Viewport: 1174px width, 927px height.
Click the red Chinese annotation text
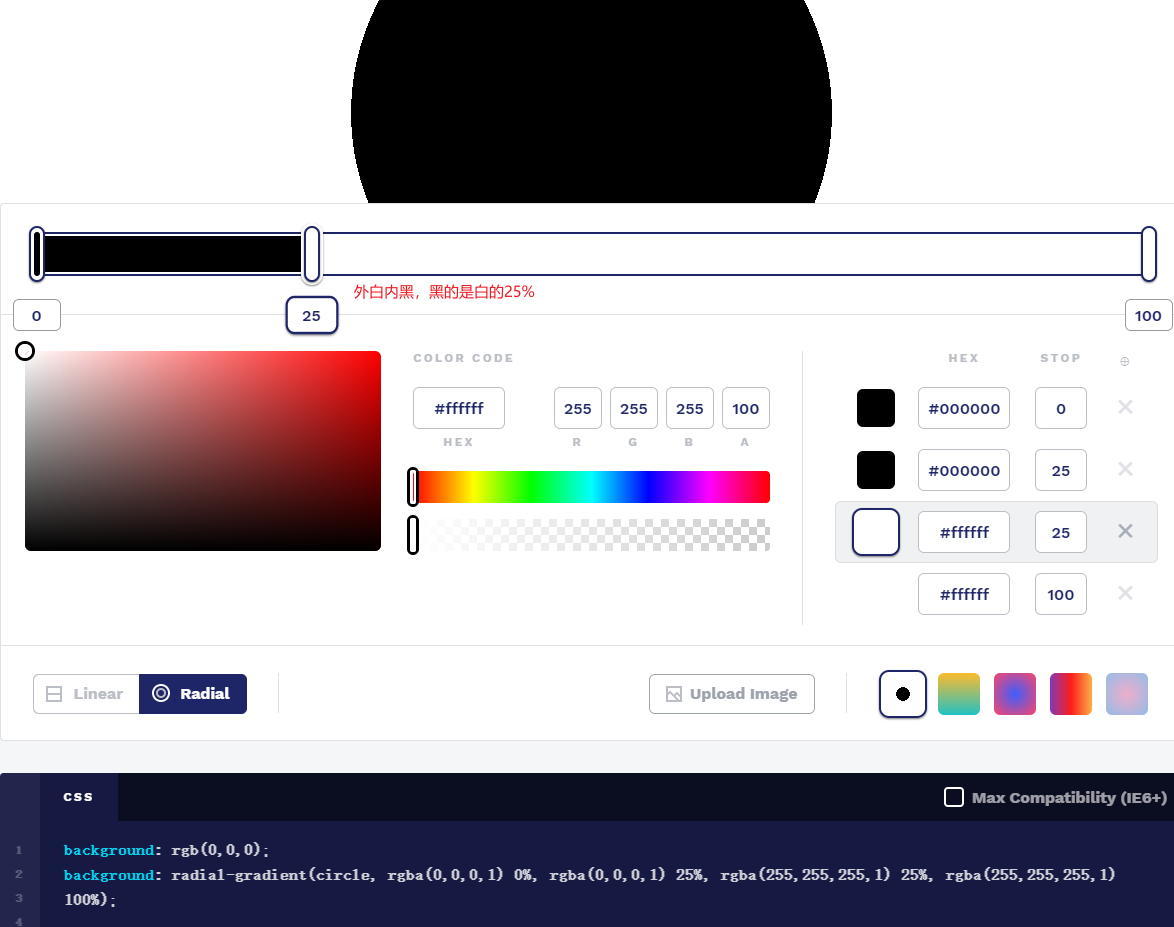(x=444, y=292)
